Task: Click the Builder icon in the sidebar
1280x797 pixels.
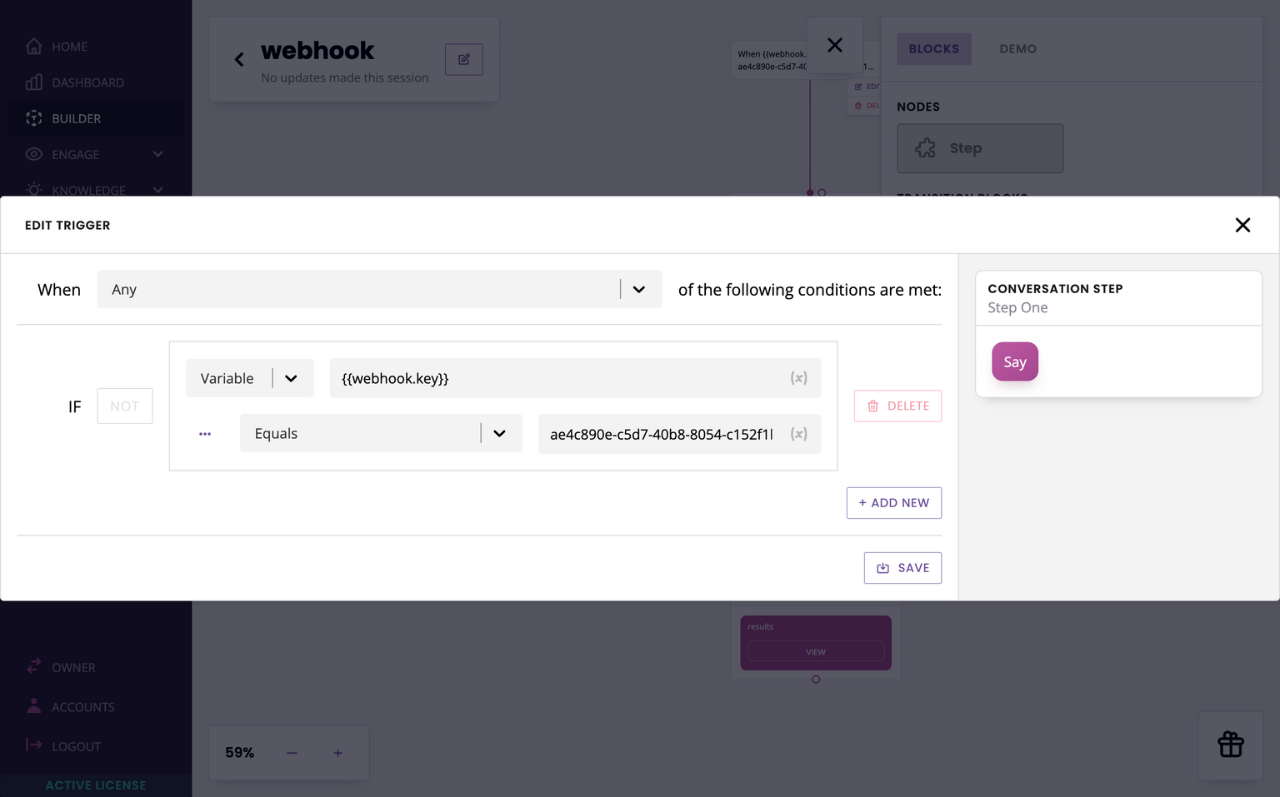Action: point(33,118)
